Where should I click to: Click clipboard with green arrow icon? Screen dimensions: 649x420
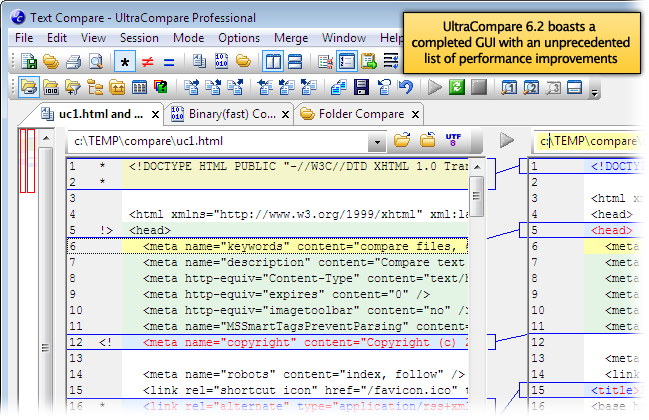point(369,62)
